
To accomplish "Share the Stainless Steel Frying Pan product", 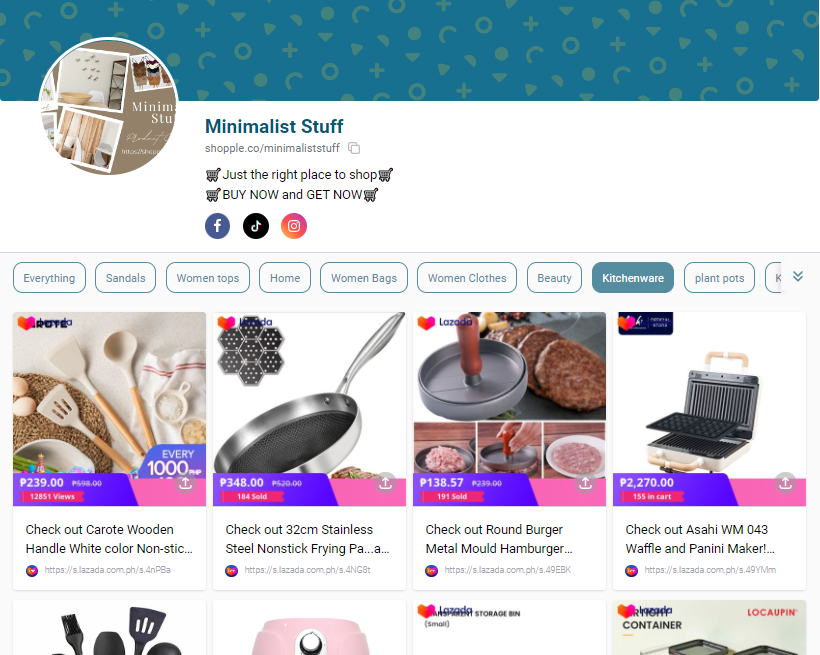I will point(385,483).
